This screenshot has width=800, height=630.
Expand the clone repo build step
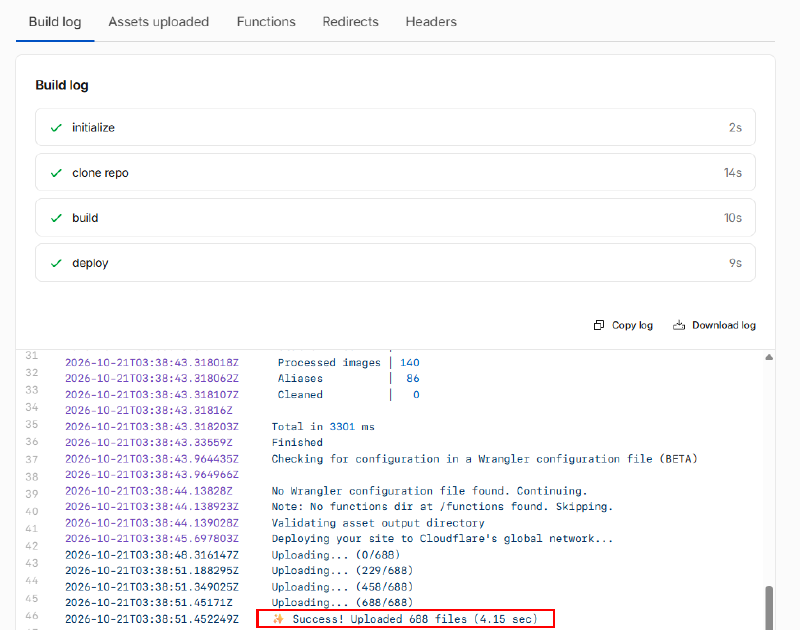[x=395, y=172]
